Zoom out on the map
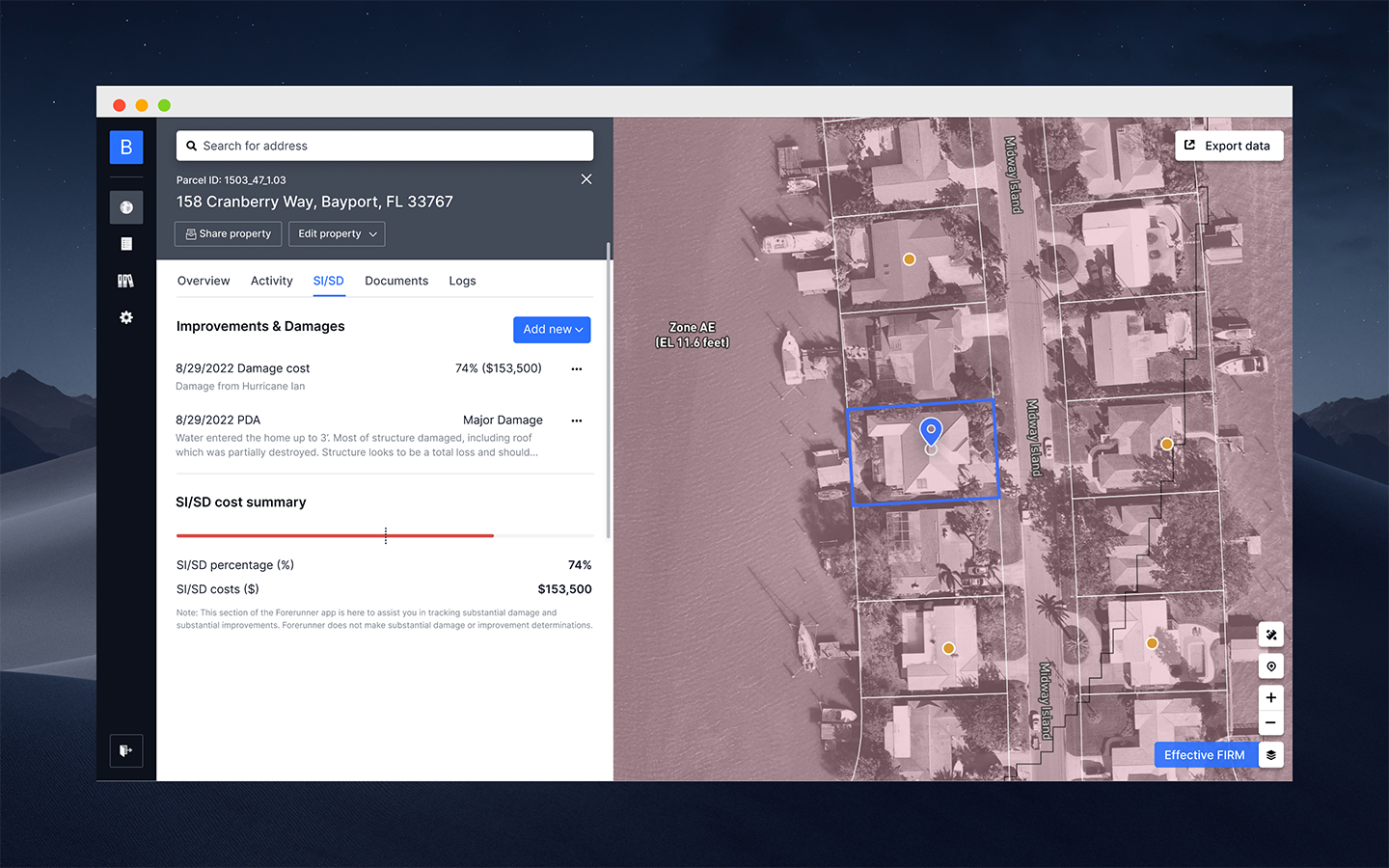 point(1271,722)
